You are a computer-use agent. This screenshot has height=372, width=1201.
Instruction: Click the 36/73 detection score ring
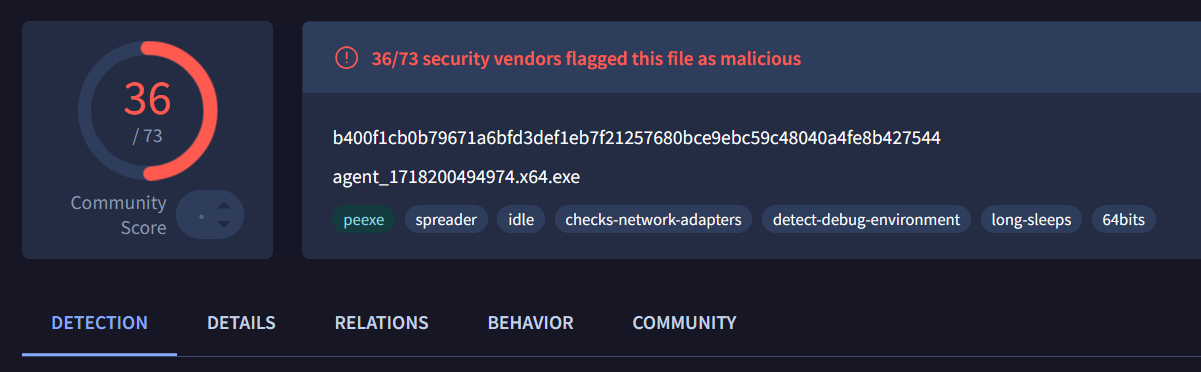coord(147,110)
